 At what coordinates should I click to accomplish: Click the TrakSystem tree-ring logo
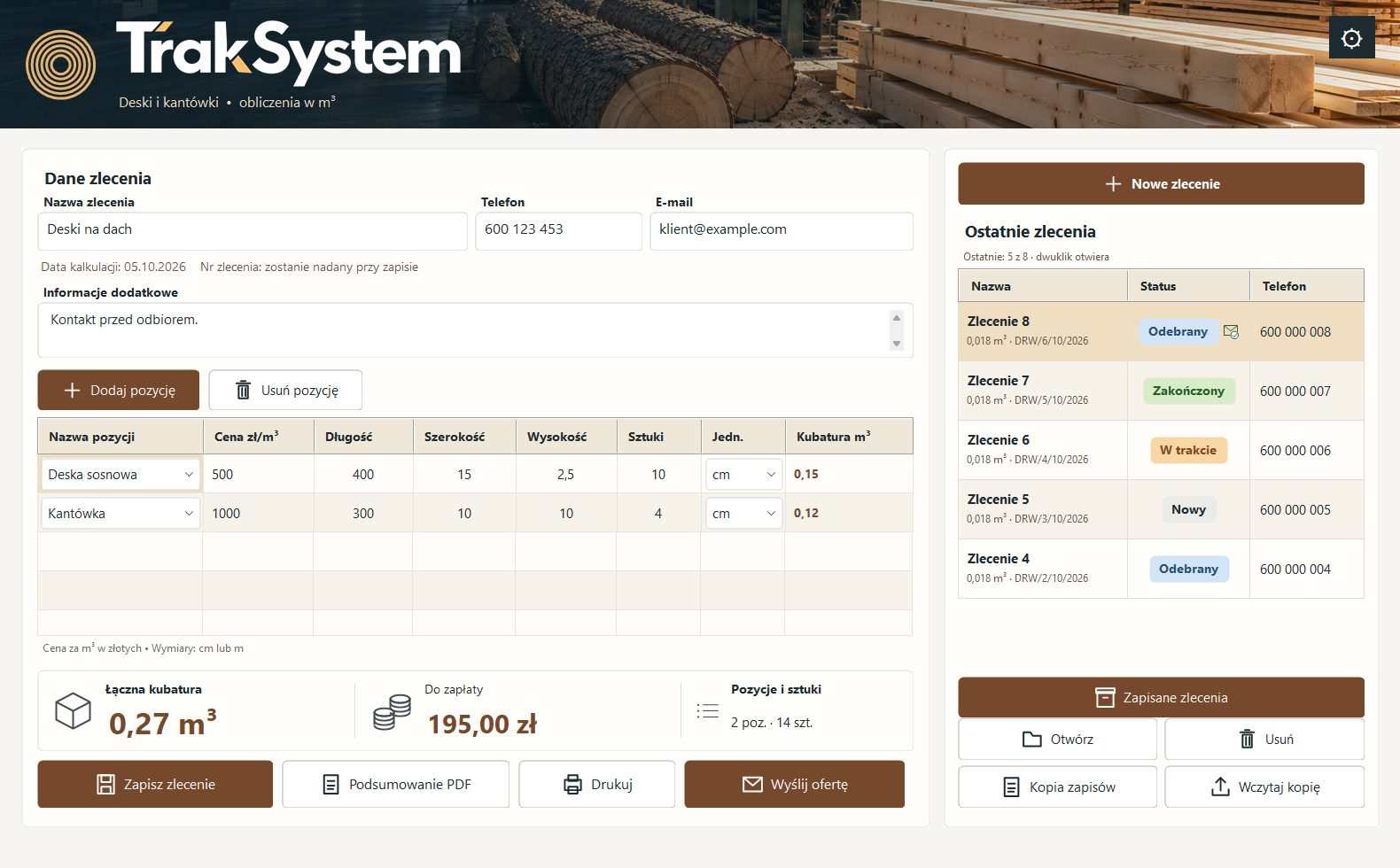[60, 65]
